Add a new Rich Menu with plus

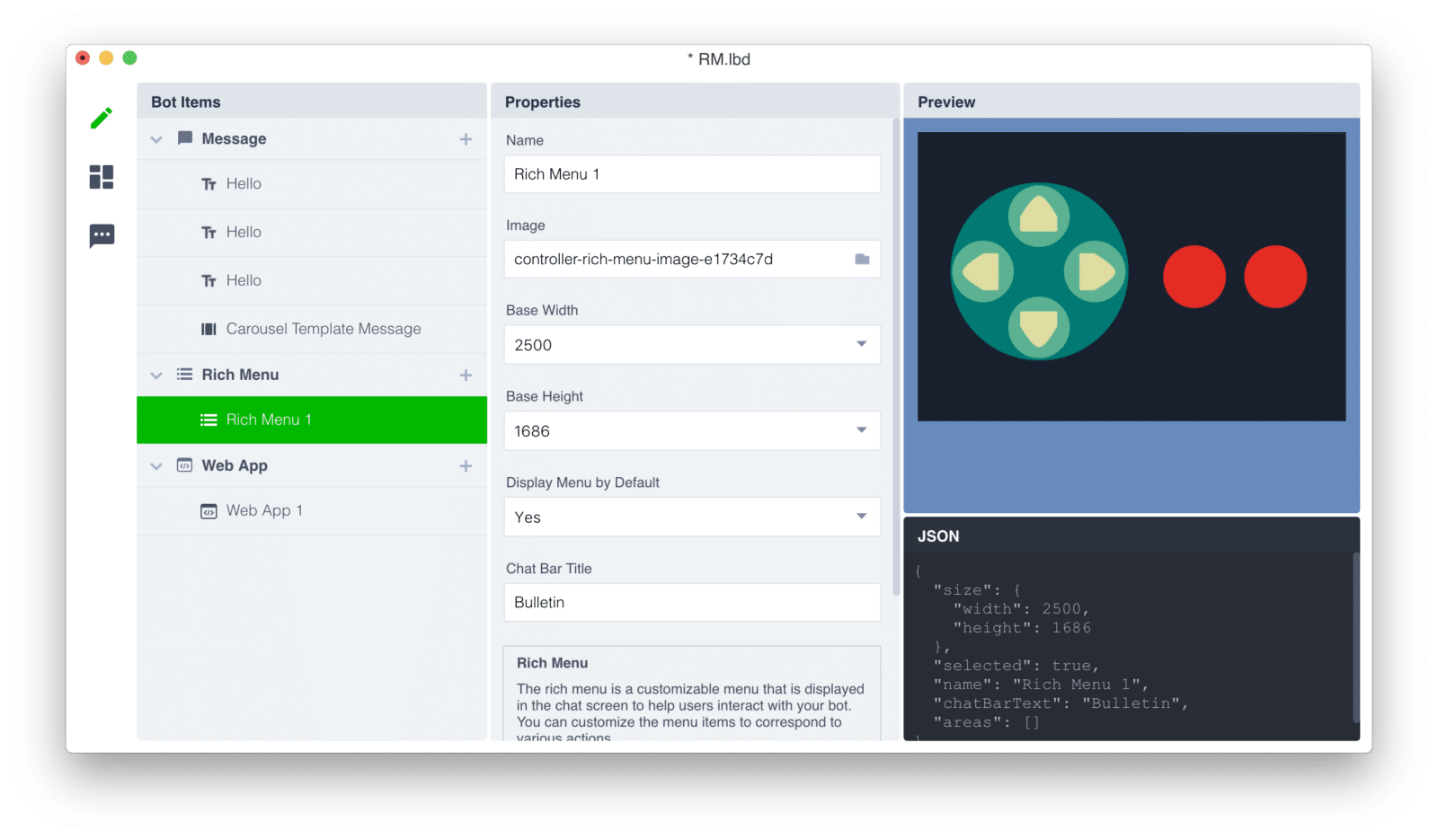coord(466,376)
